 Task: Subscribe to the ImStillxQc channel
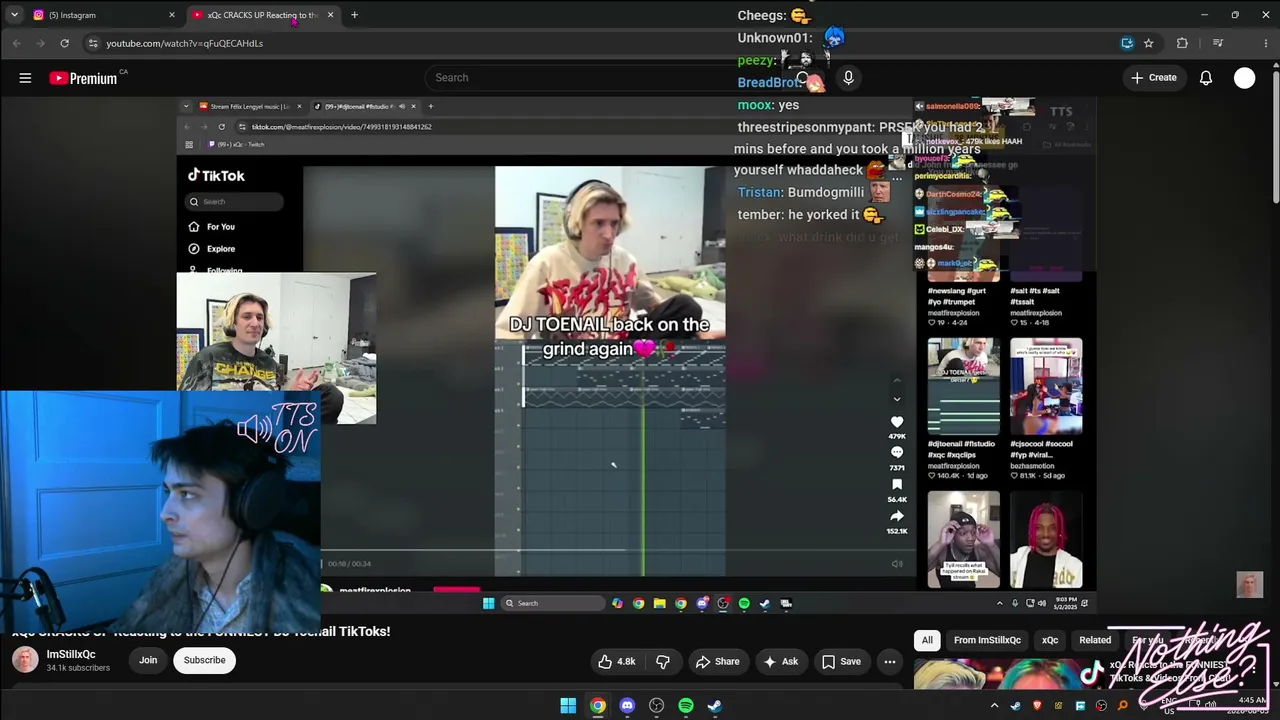(x=204, y=660)
